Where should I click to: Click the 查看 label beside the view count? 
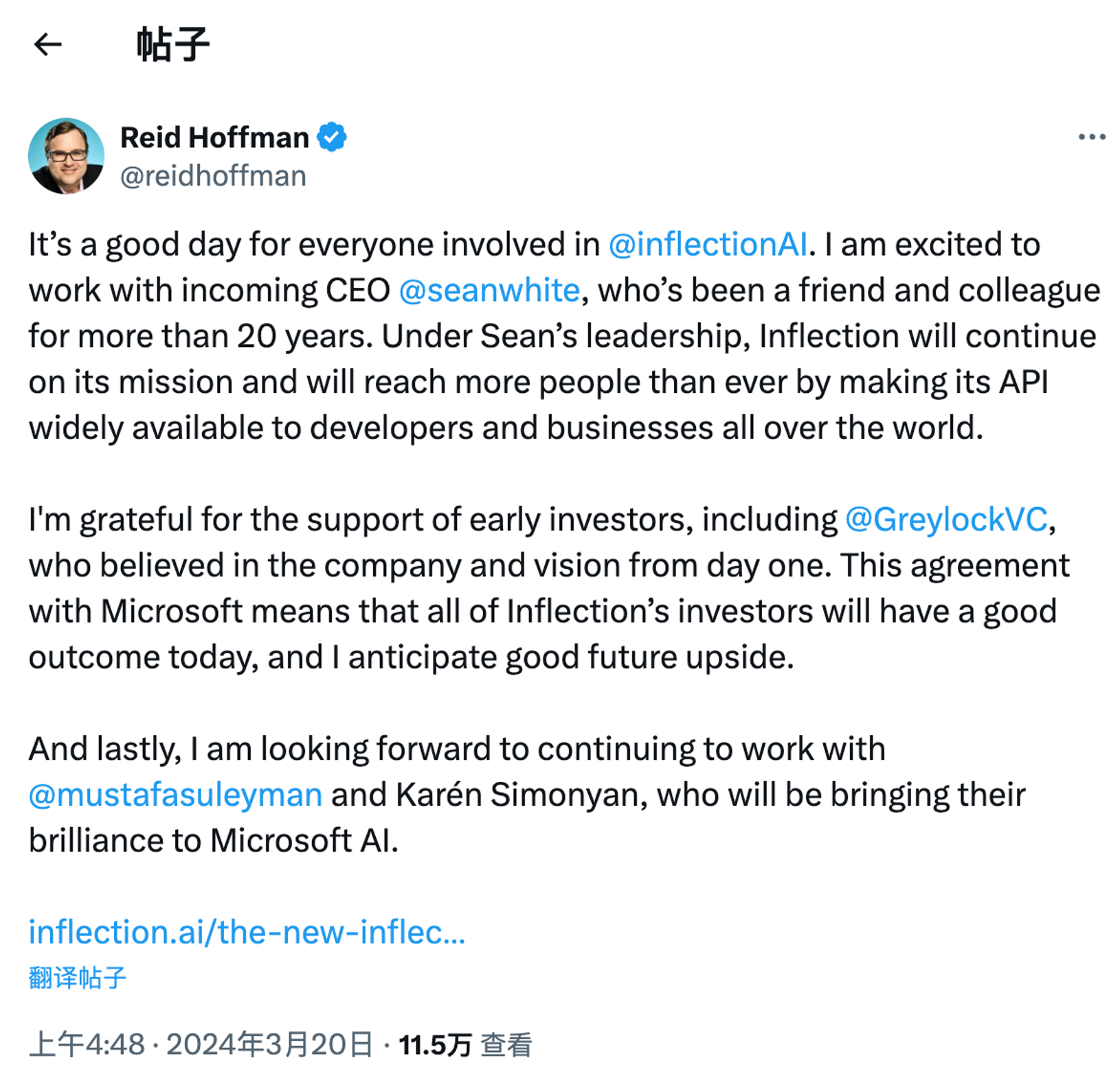[506, 1045]
